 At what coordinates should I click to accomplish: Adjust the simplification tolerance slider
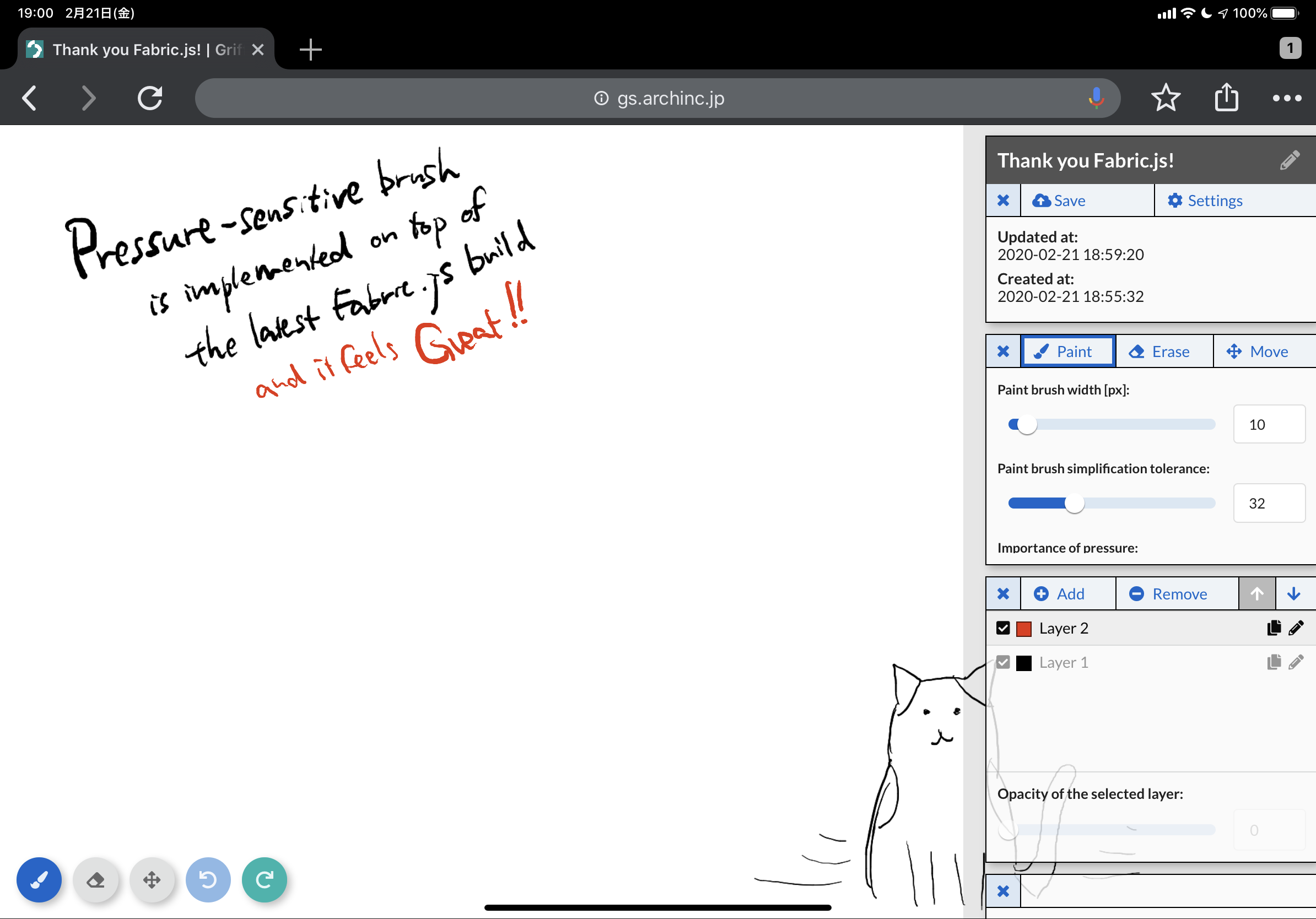tap(1111, 504)
